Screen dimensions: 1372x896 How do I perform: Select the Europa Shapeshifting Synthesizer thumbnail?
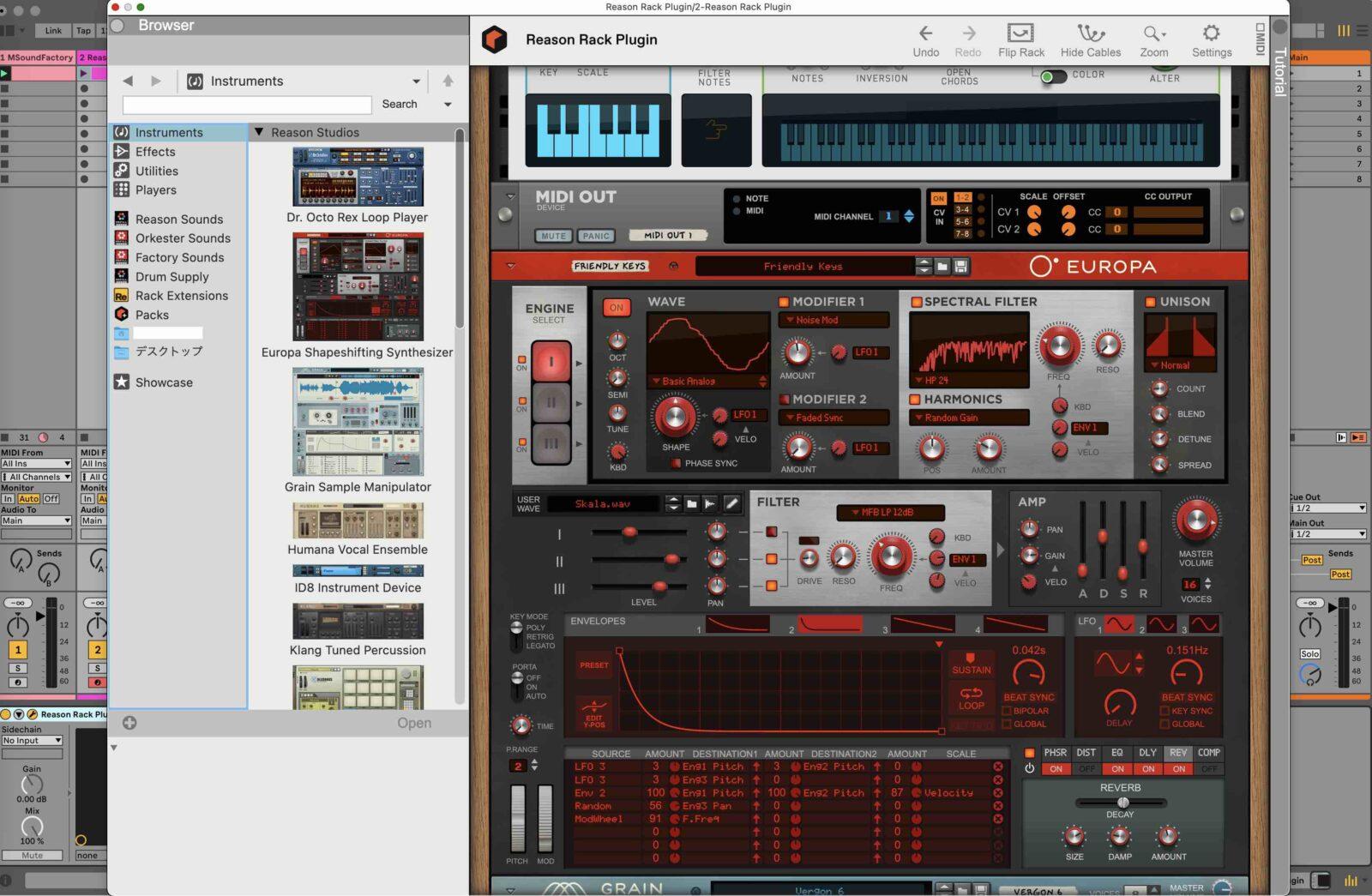point(358,286)
